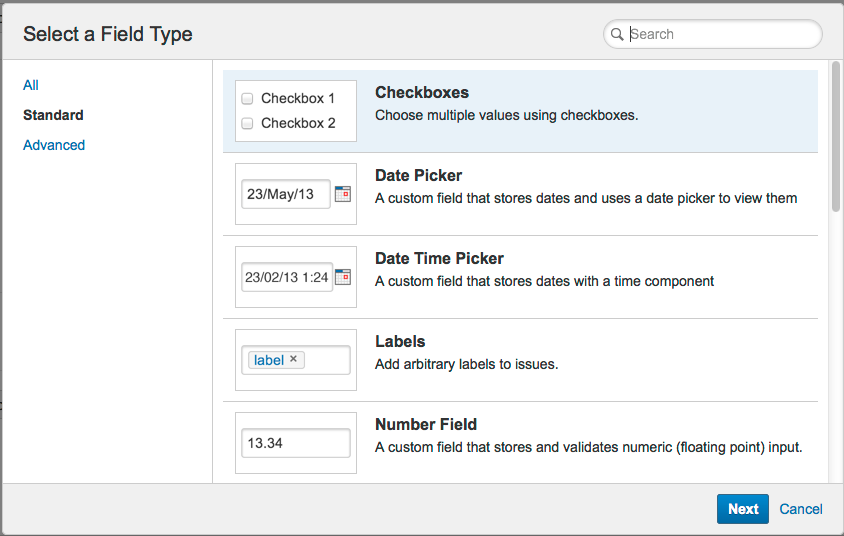Remove the label tag via x icon
Viewport: 844px width, 536px height.
(294, 359)
